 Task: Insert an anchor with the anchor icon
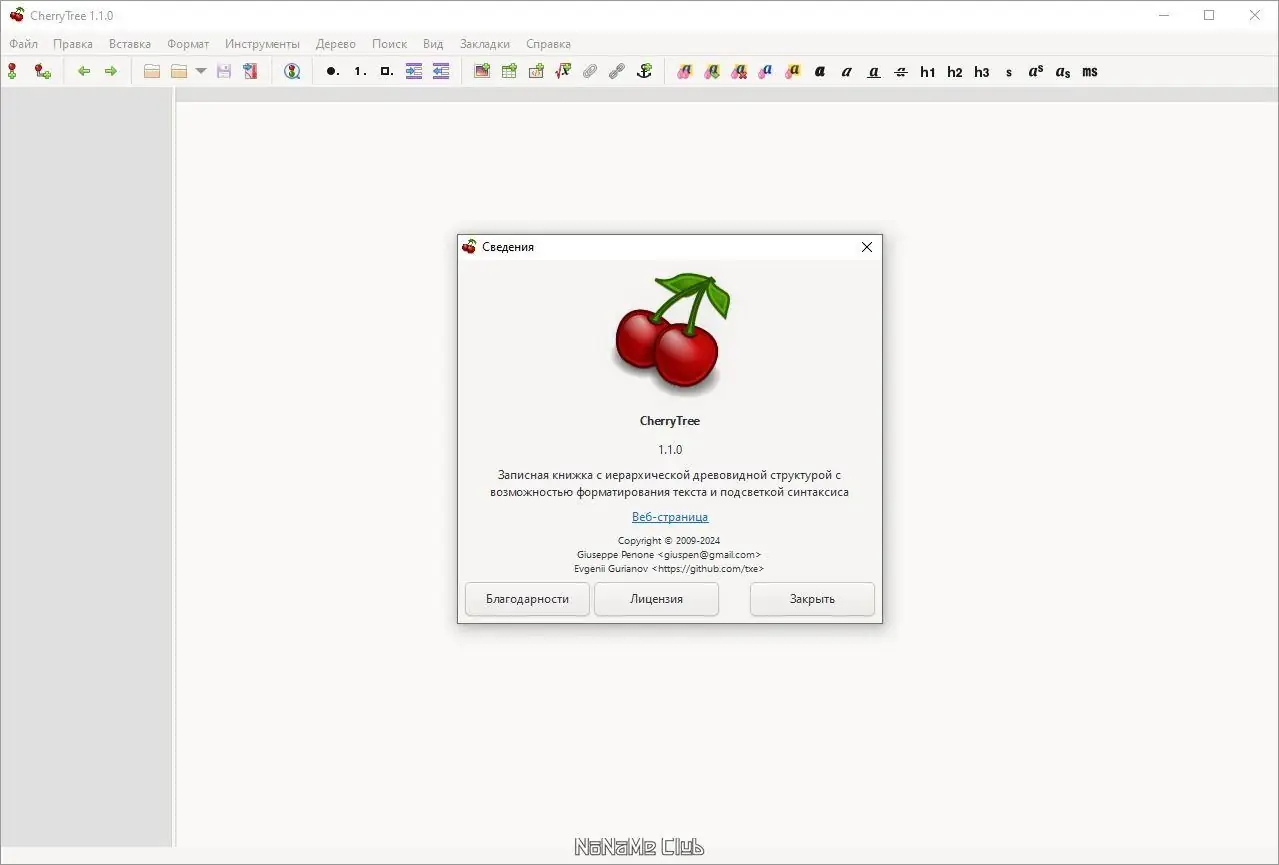click(x=644, y=71)
